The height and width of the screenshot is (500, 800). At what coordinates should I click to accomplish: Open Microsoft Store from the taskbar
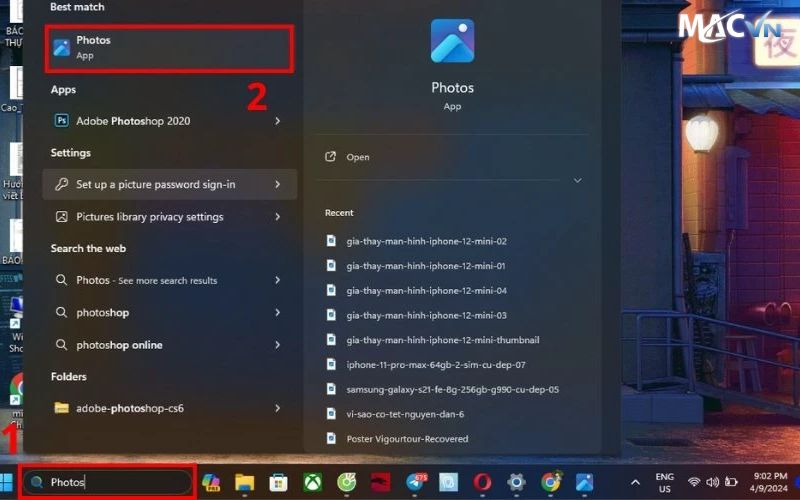[x=279, y=482]
